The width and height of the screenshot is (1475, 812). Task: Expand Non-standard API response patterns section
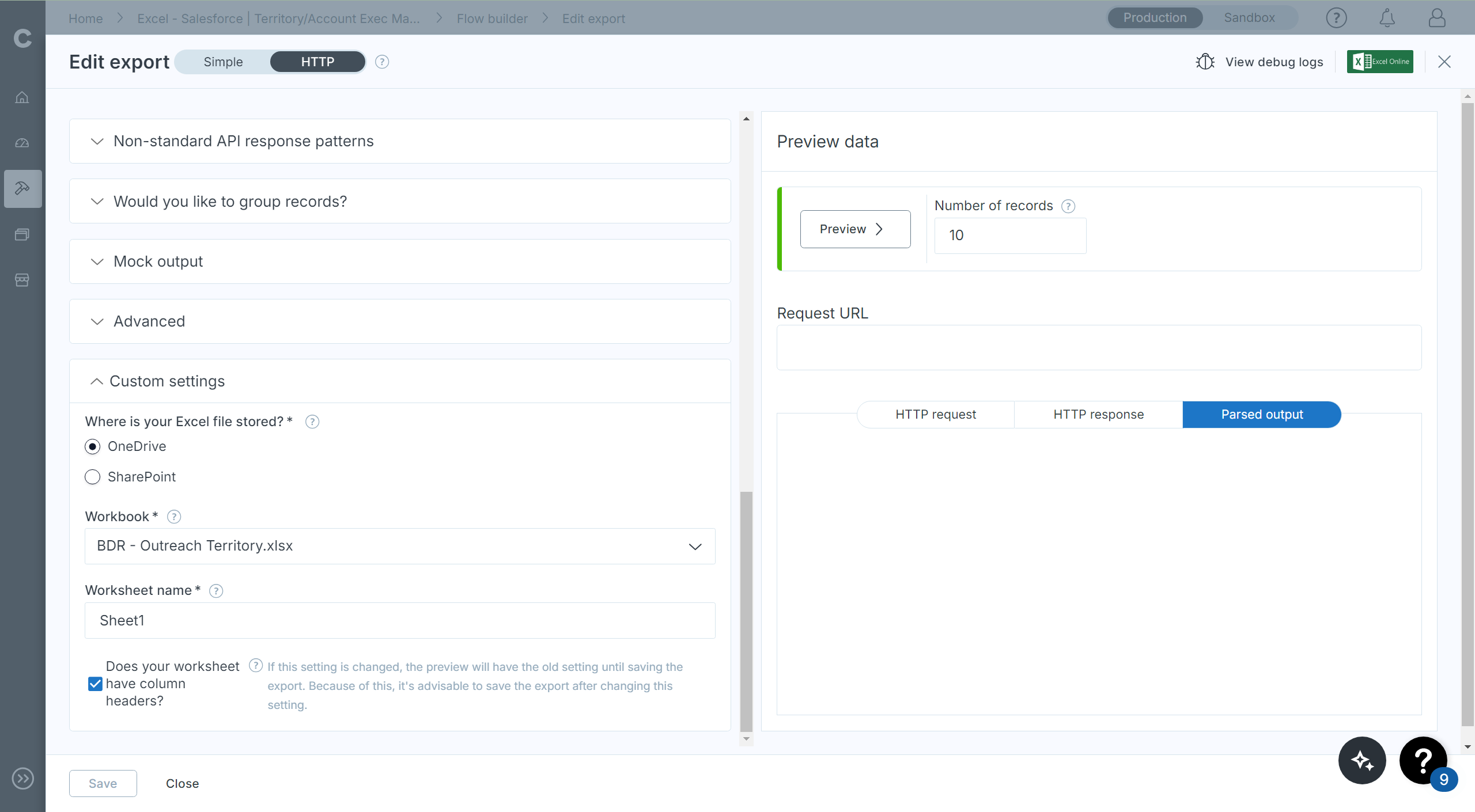400,141
